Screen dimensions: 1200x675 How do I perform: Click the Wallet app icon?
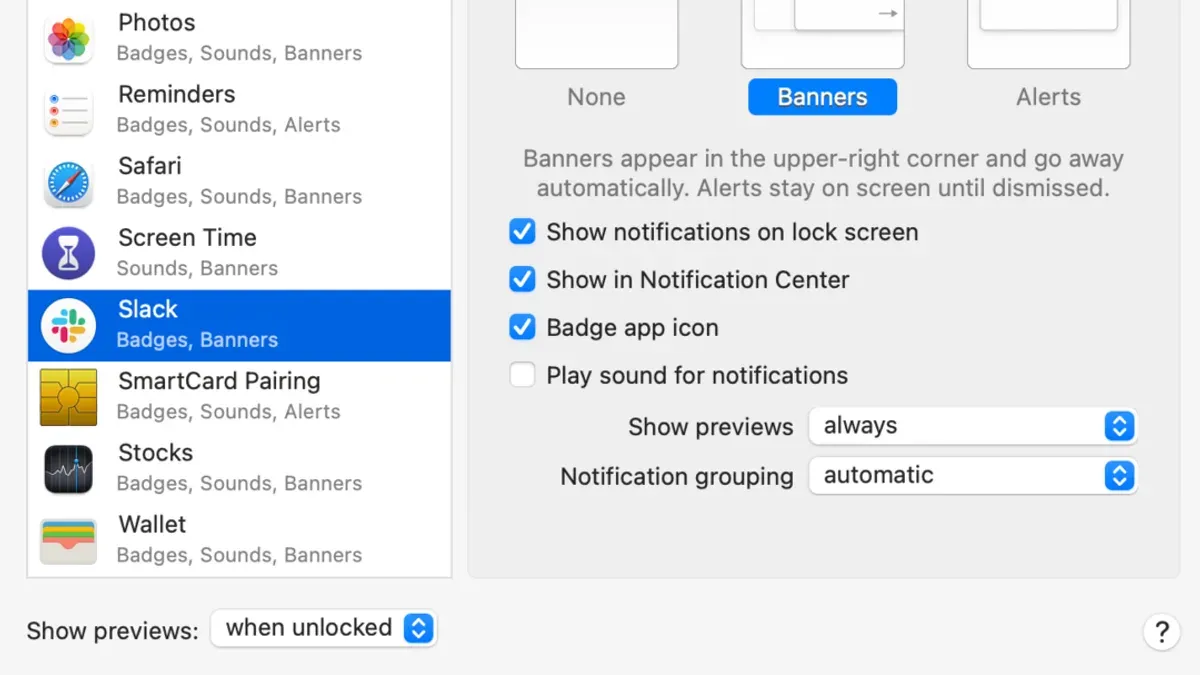click(69, 541)
